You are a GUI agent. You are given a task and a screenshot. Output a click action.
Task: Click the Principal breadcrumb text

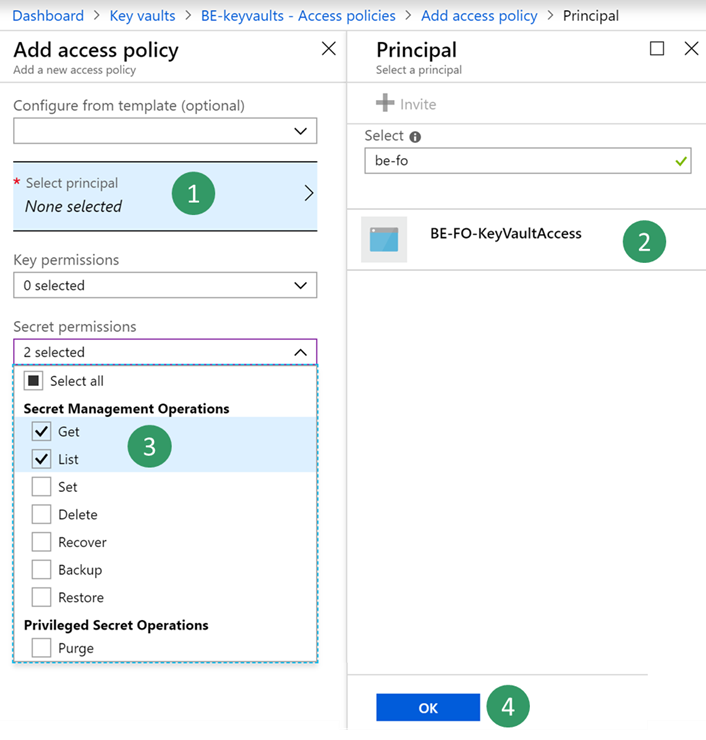point(590,16)
